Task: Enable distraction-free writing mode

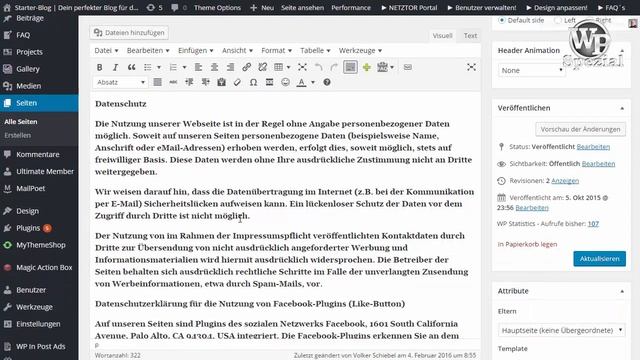Action: point(471,67)
